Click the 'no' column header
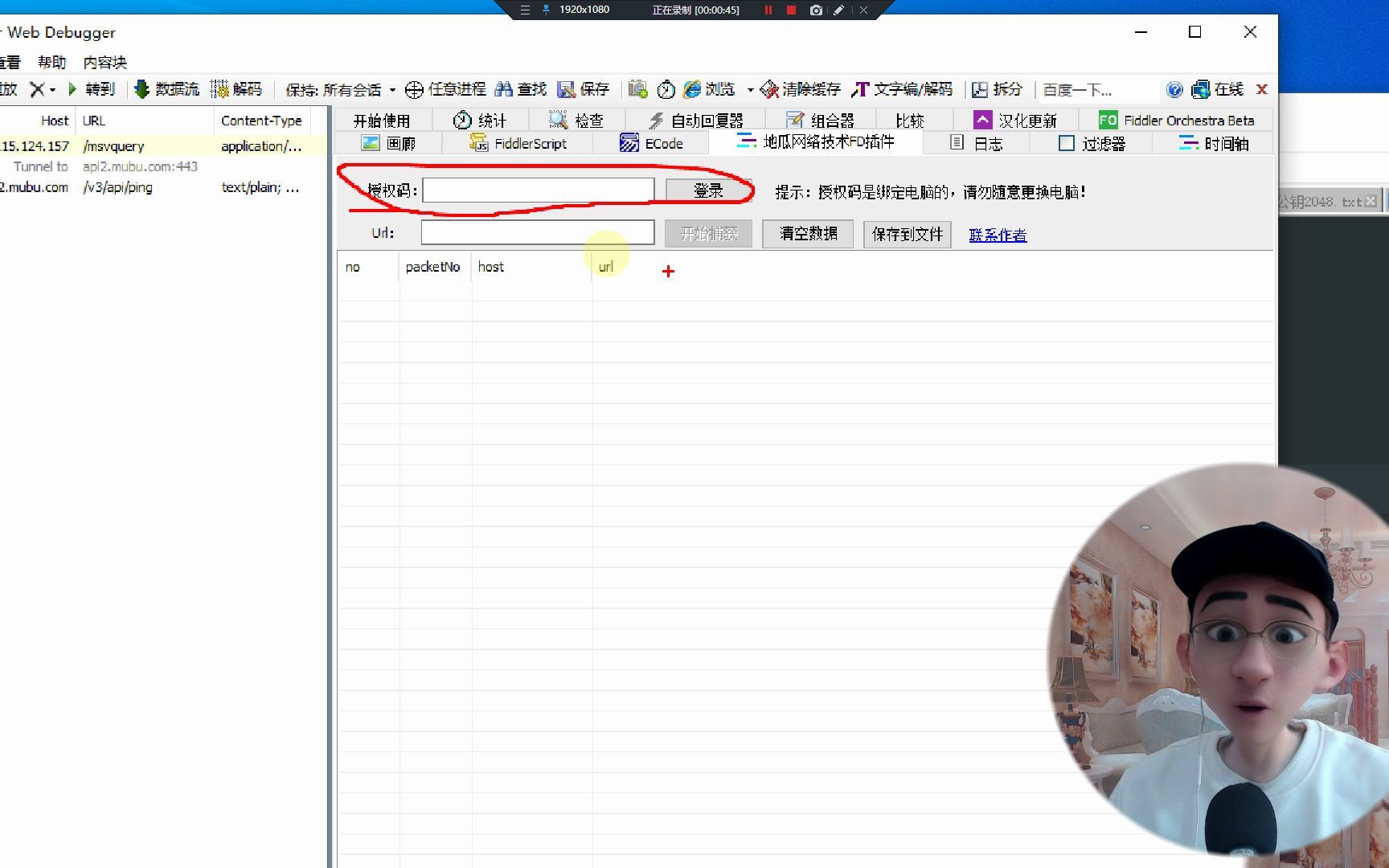 368,267
